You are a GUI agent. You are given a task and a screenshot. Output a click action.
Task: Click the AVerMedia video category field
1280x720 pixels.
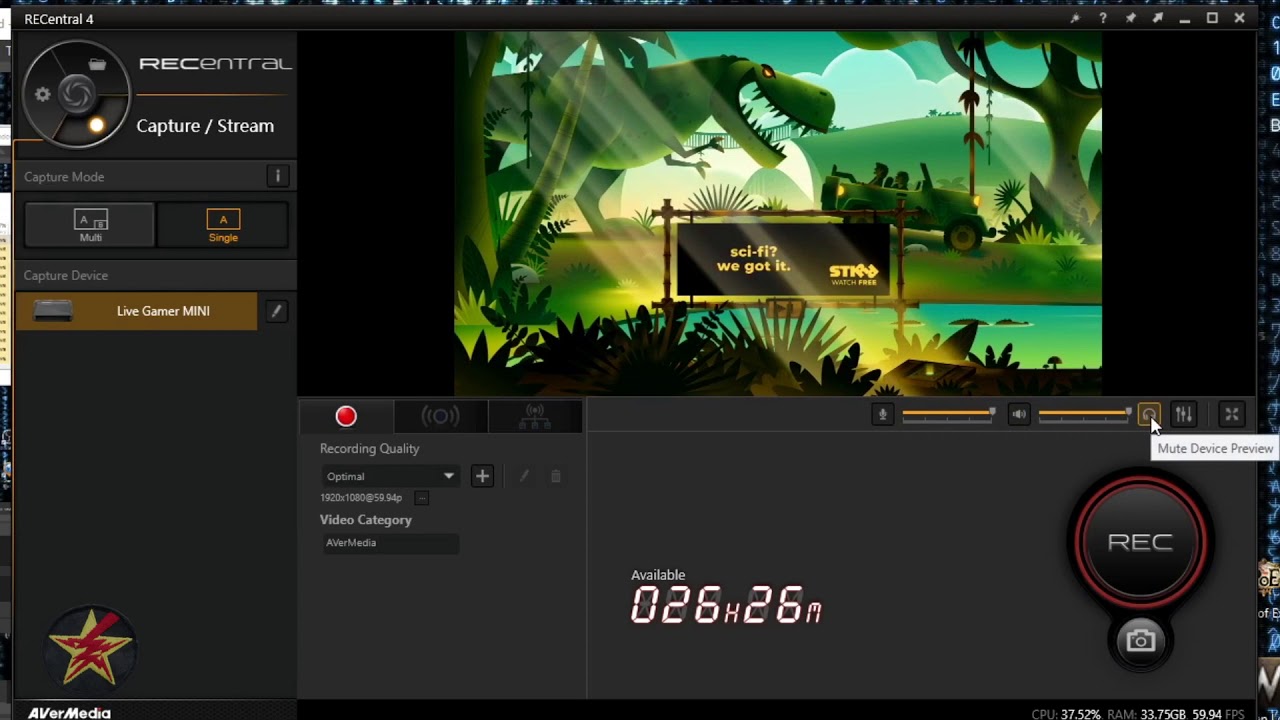point(390,543)
